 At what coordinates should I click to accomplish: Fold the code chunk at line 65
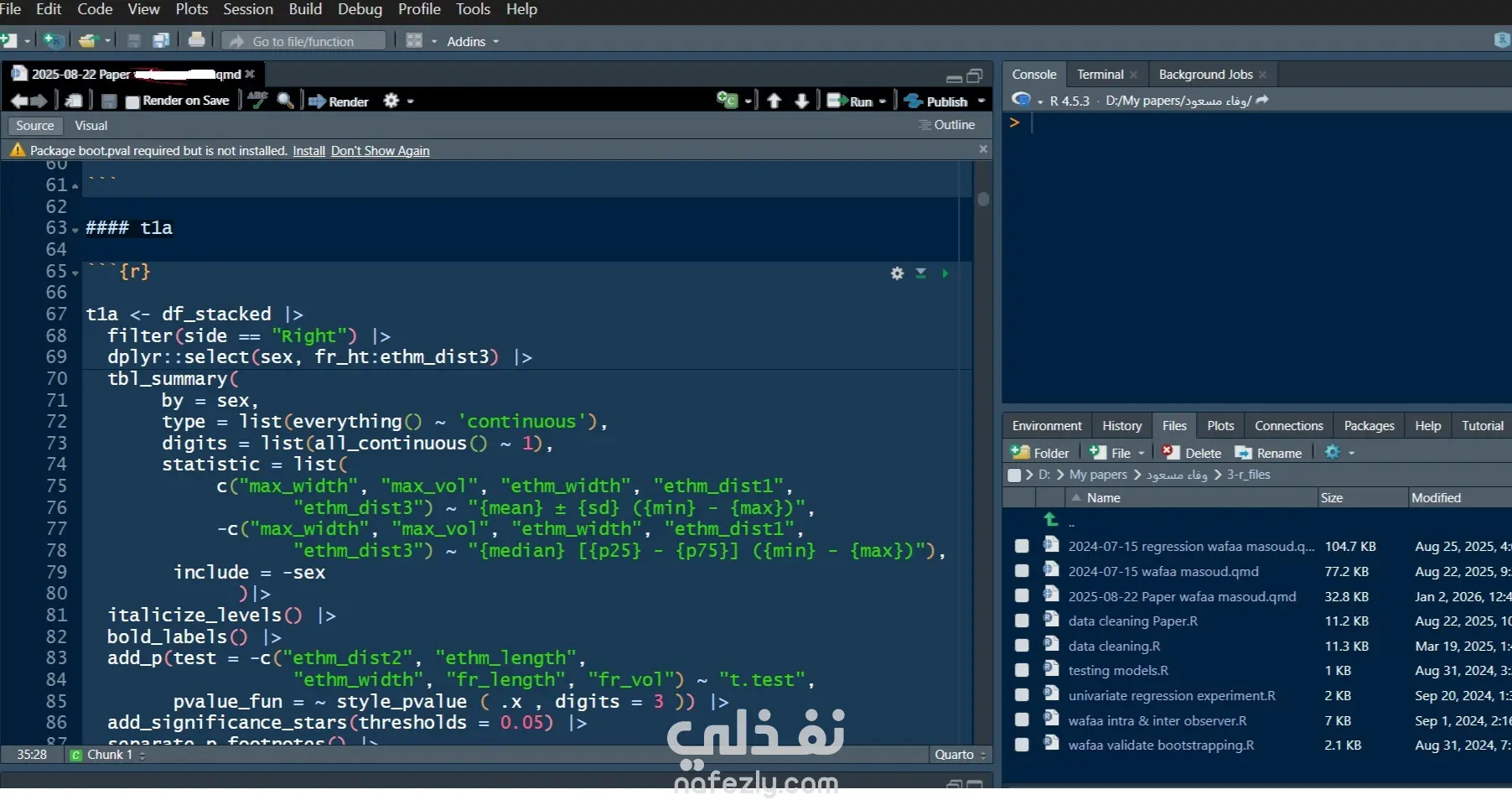click(75, 273)
